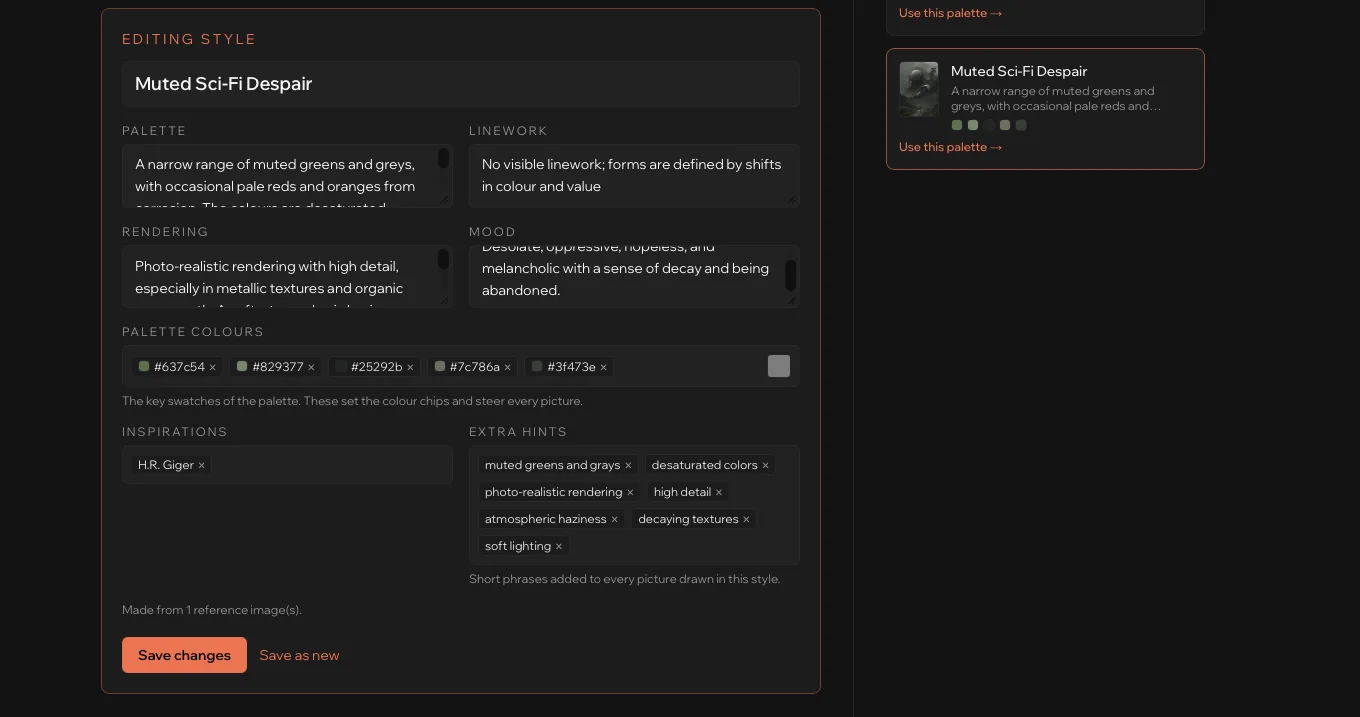Remove the #3f473e colour chip
The width and height of the screenshot is (1360, 717).
(603, 368)
